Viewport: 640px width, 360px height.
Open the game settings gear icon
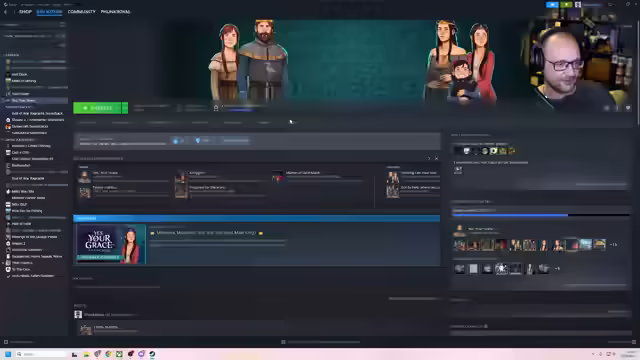pyautogui.click(x=607, y=108)
